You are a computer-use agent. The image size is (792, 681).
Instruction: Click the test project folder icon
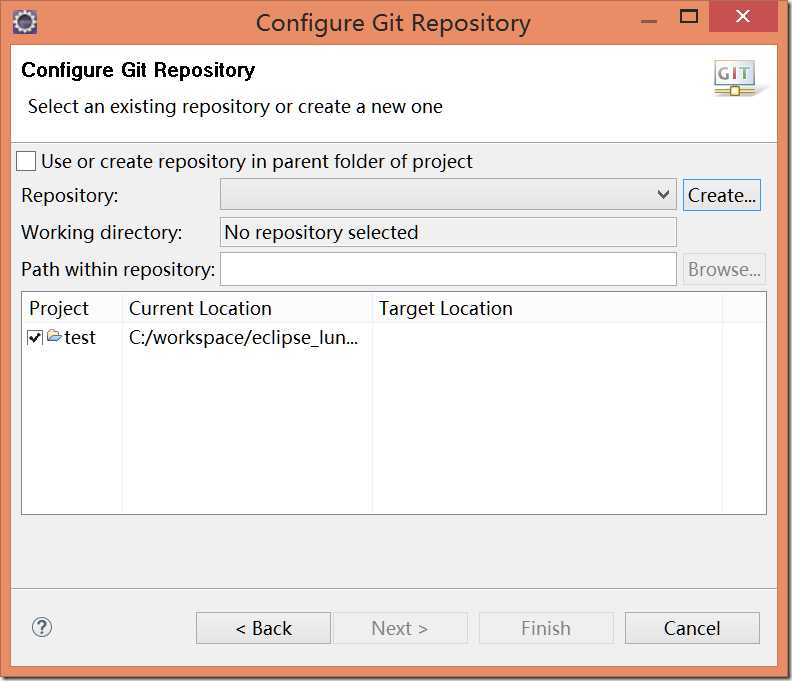click(x=54, y=336)
